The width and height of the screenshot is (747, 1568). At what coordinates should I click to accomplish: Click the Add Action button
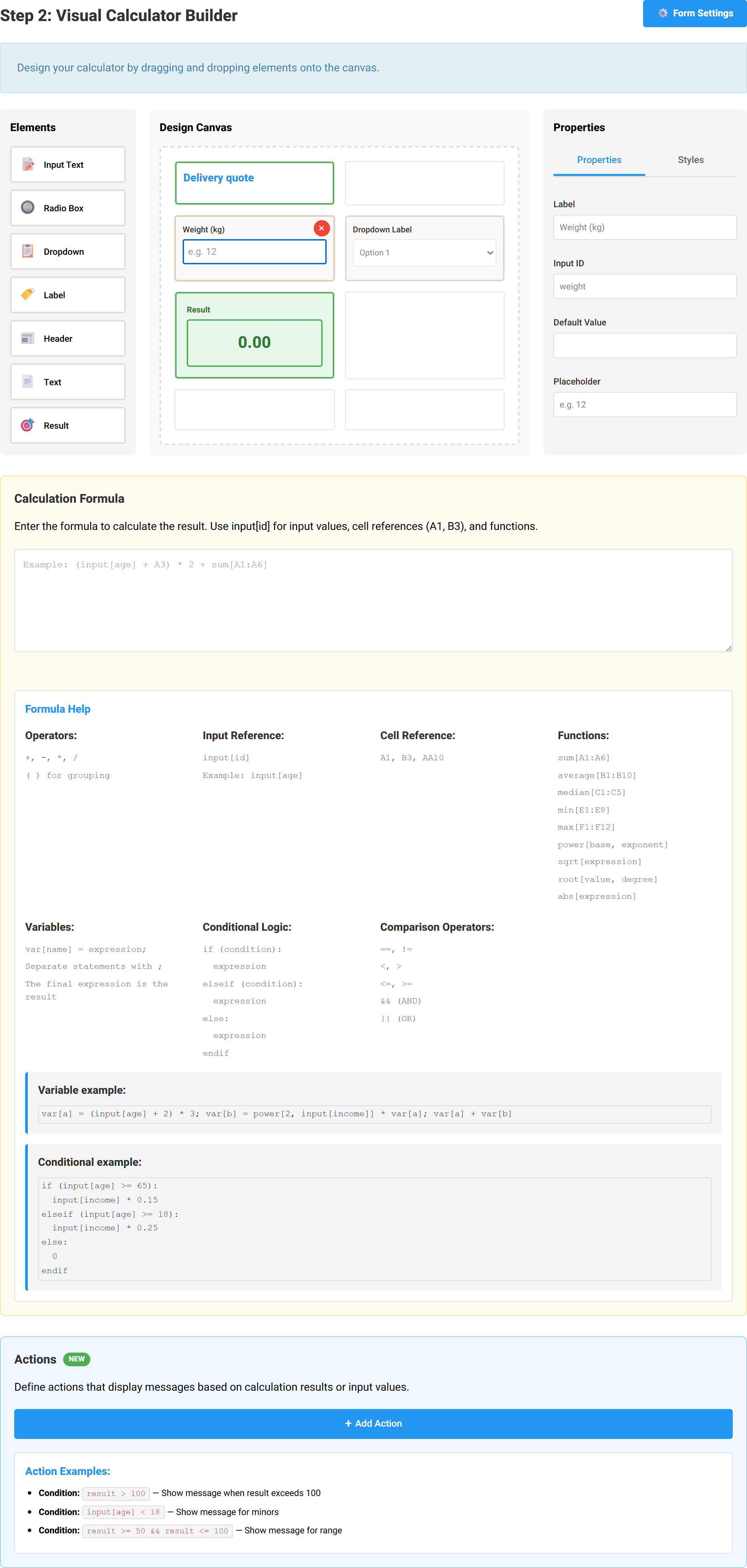coord(373,1424)
